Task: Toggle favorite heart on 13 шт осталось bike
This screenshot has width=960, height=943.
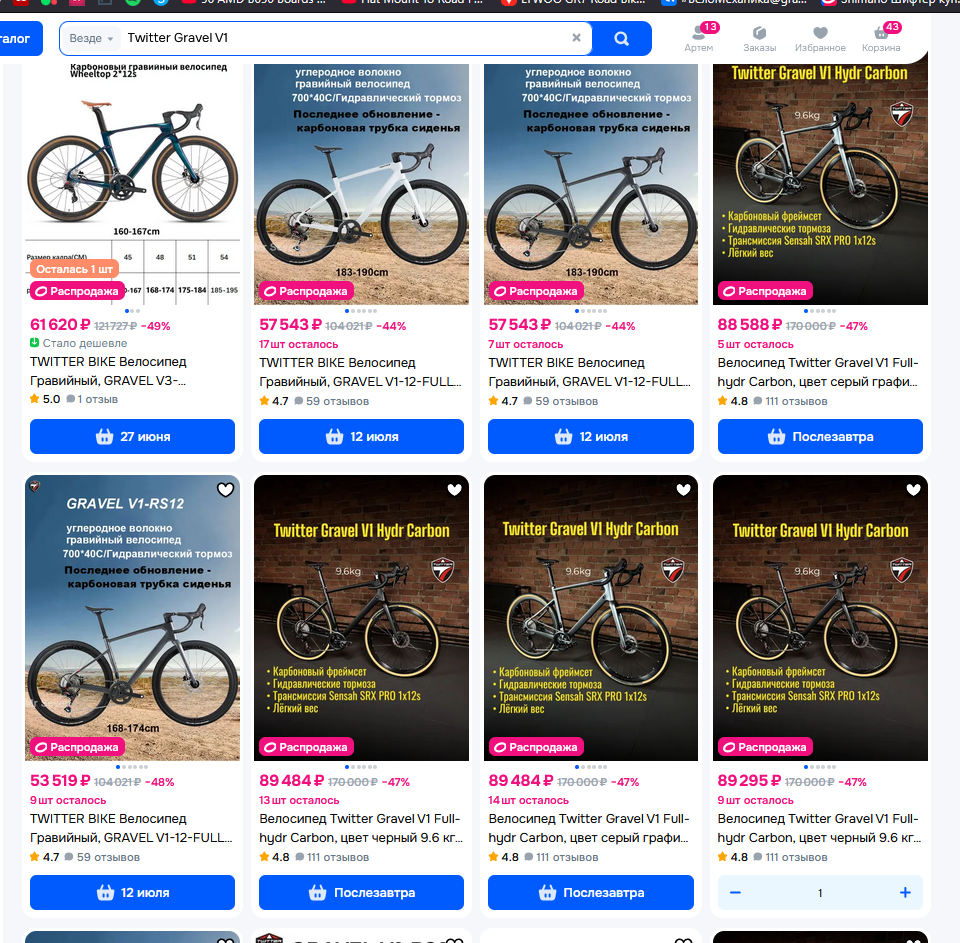Action: pyautogui.click(x=454, y=490)
